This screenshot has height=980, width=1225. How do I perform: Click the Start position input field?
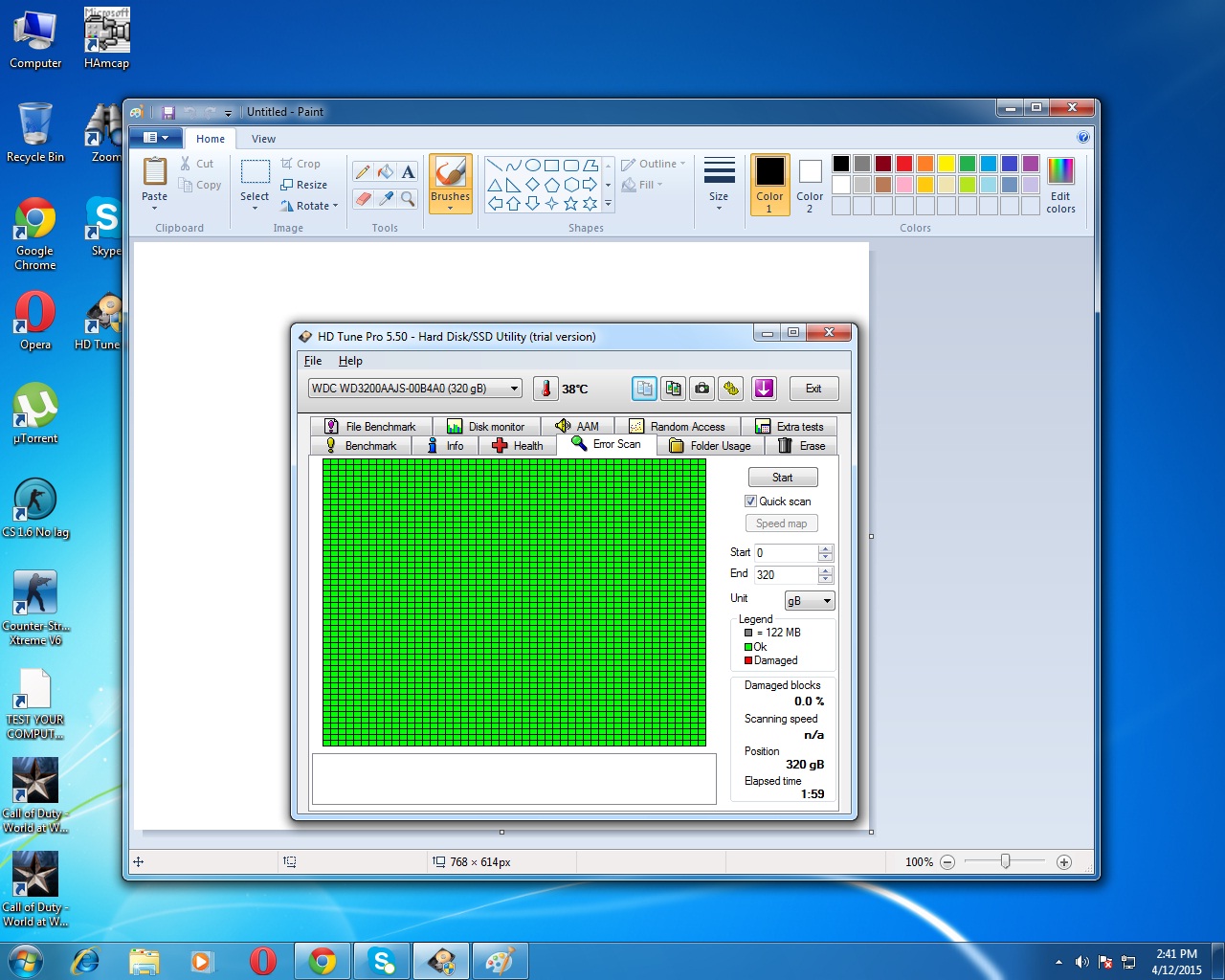[x=786, y=553]
